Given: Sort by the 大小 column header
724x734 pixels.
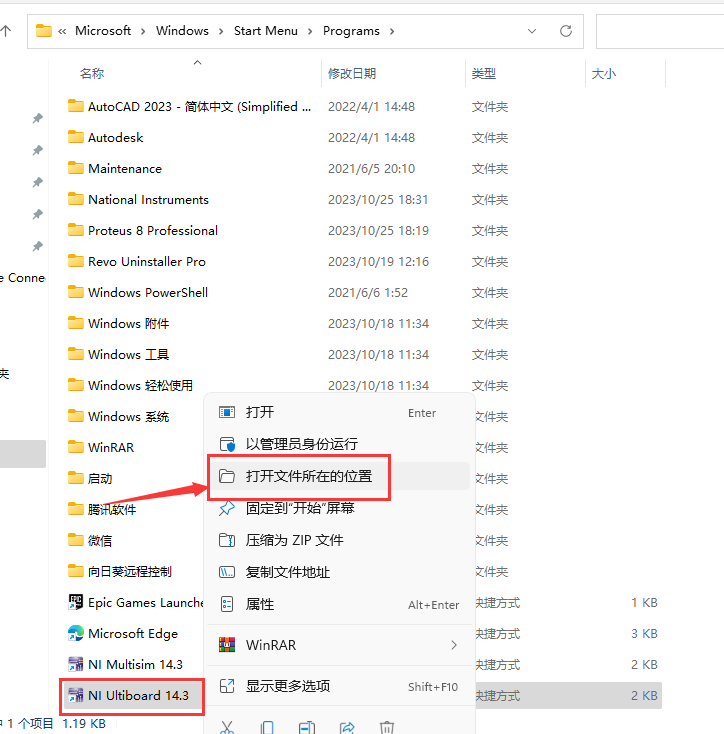Looking at the screenshot, I should (x=604, y=73).
